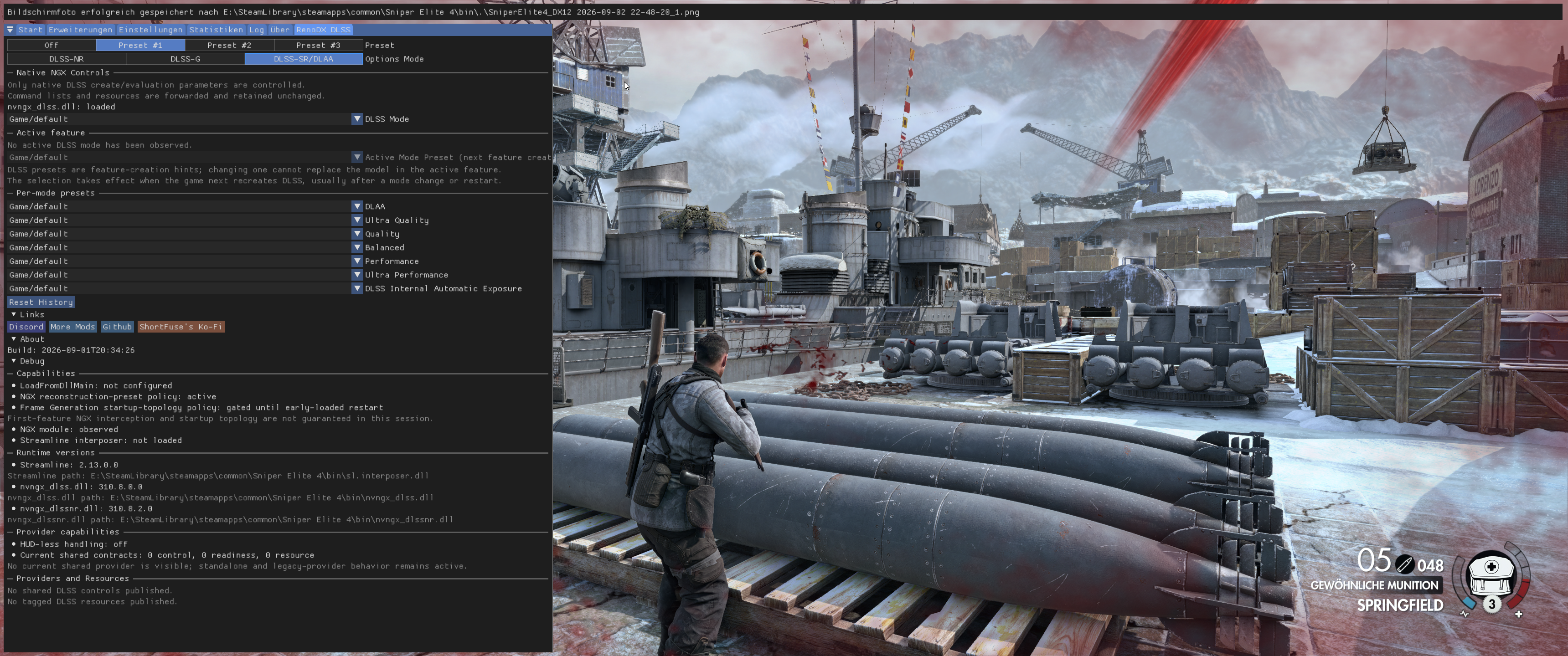Turn presets Off
The image size is (1568, 656).
click(x=51, y=45)
